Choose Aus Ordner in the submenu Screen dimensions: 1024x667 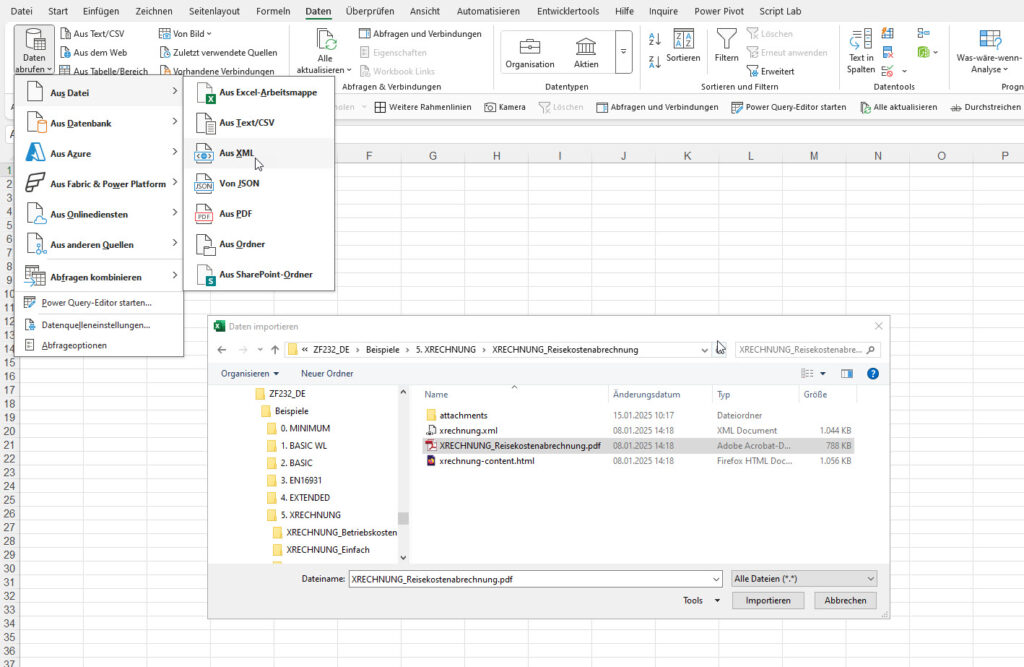point(259,244)
